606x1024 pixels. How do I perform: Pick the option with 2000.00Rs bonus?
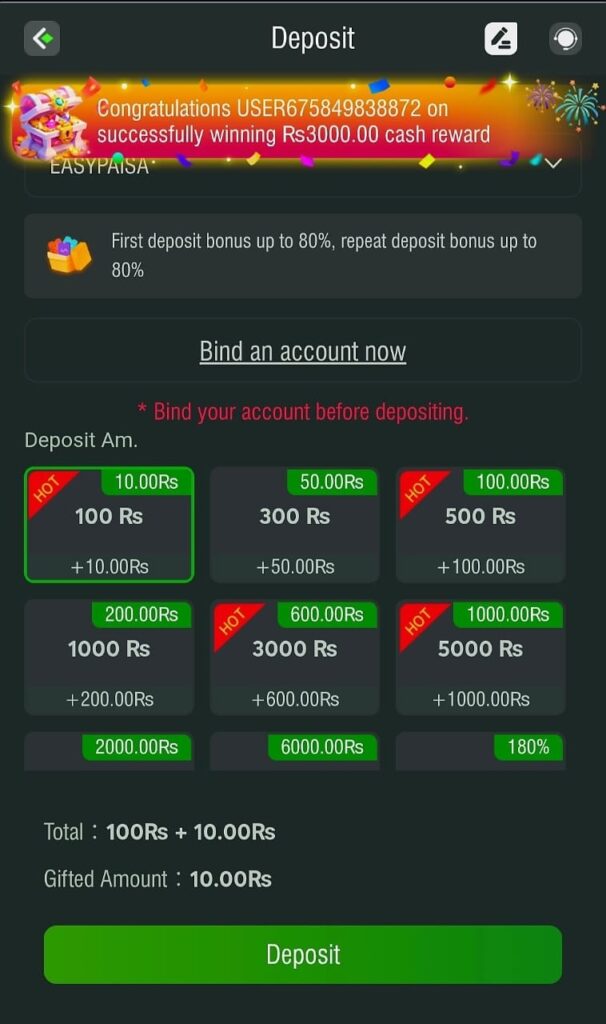click(x=109, y=750)
